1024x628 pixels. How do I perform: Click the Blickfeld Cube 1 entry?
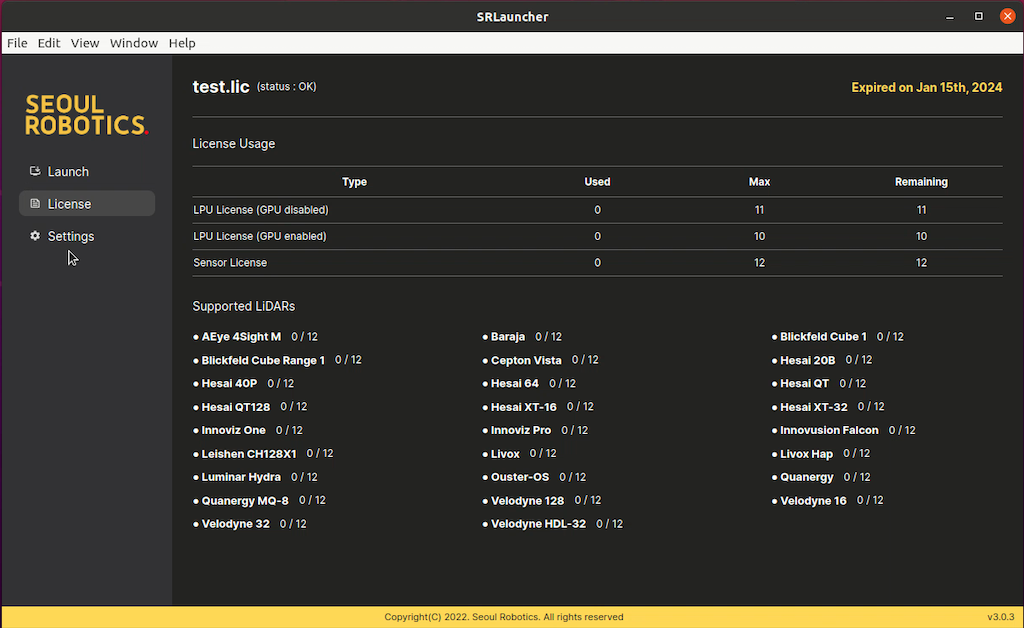(837, 337)
